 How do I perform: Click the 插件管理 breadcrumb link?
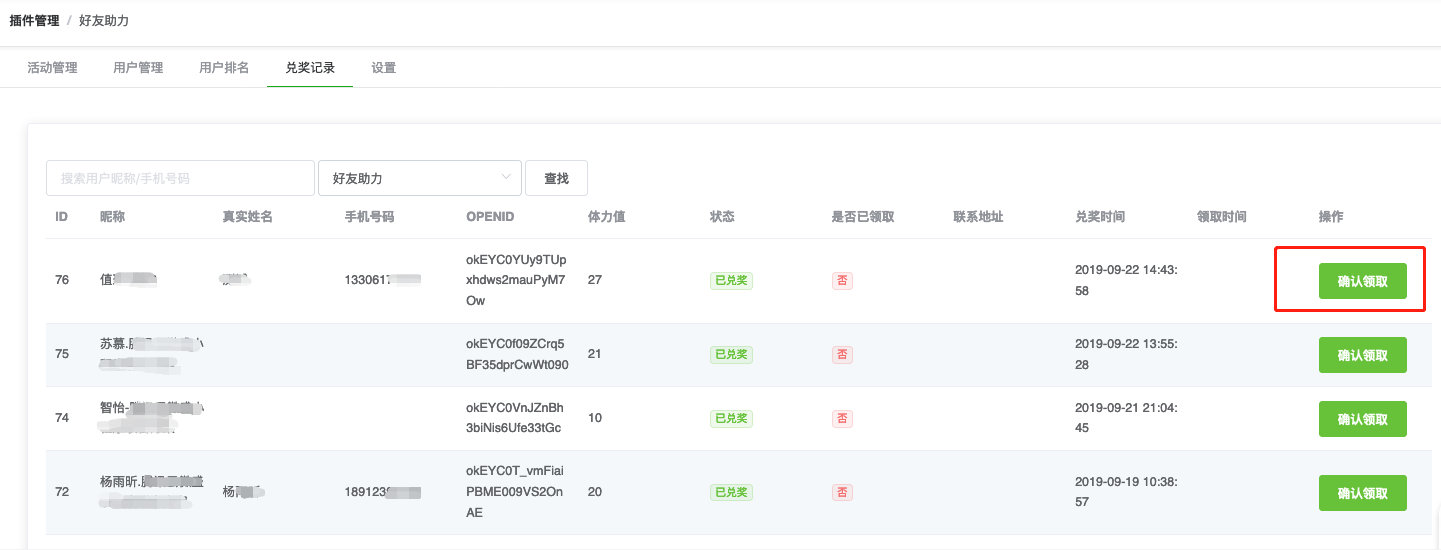point(34,20)
